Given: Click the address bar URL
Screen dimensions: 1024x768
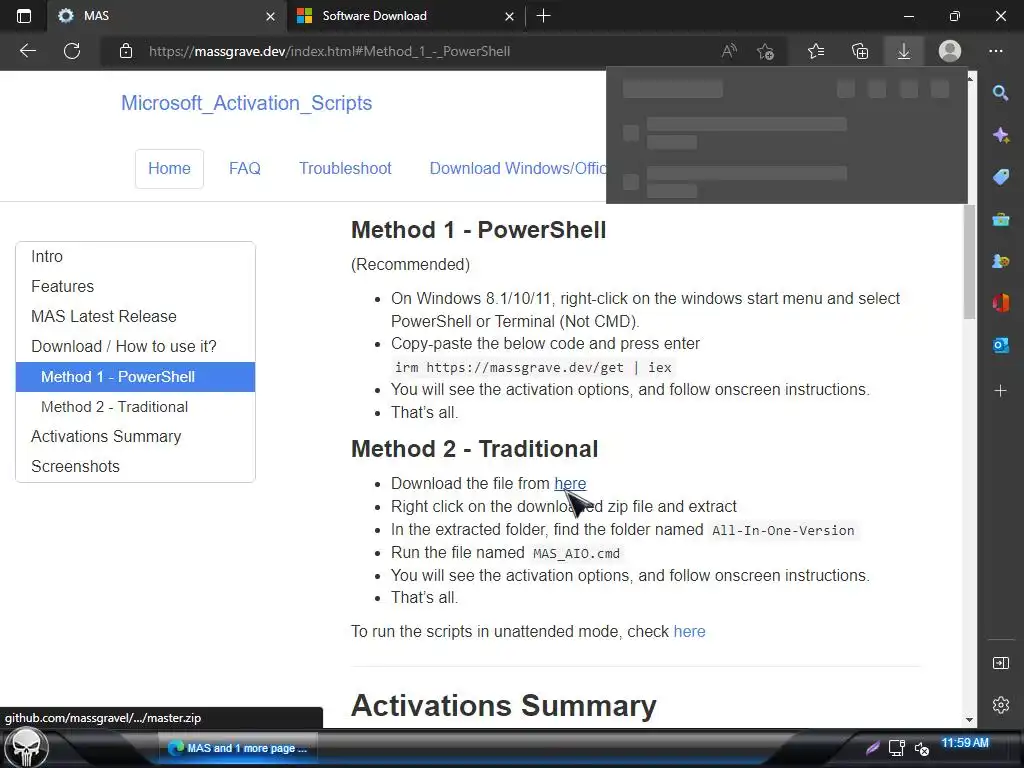Looking at the screenshot, I should coord(329,51).
